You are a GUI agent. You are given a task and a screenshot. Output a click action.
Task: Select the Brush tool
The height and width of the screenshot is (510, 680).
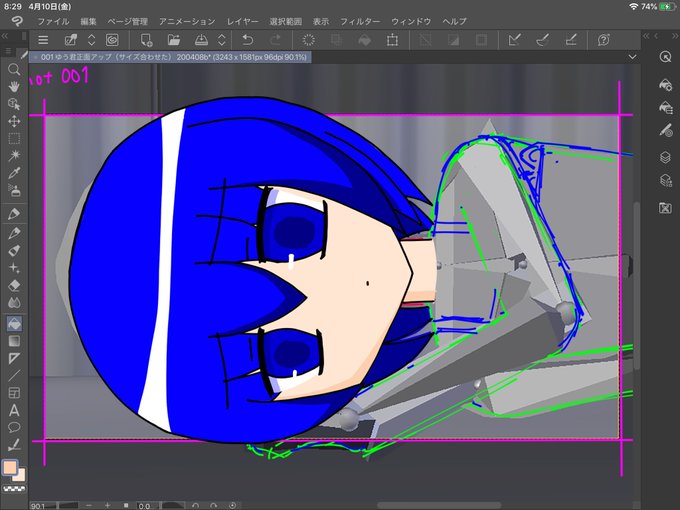pos(14,251)
